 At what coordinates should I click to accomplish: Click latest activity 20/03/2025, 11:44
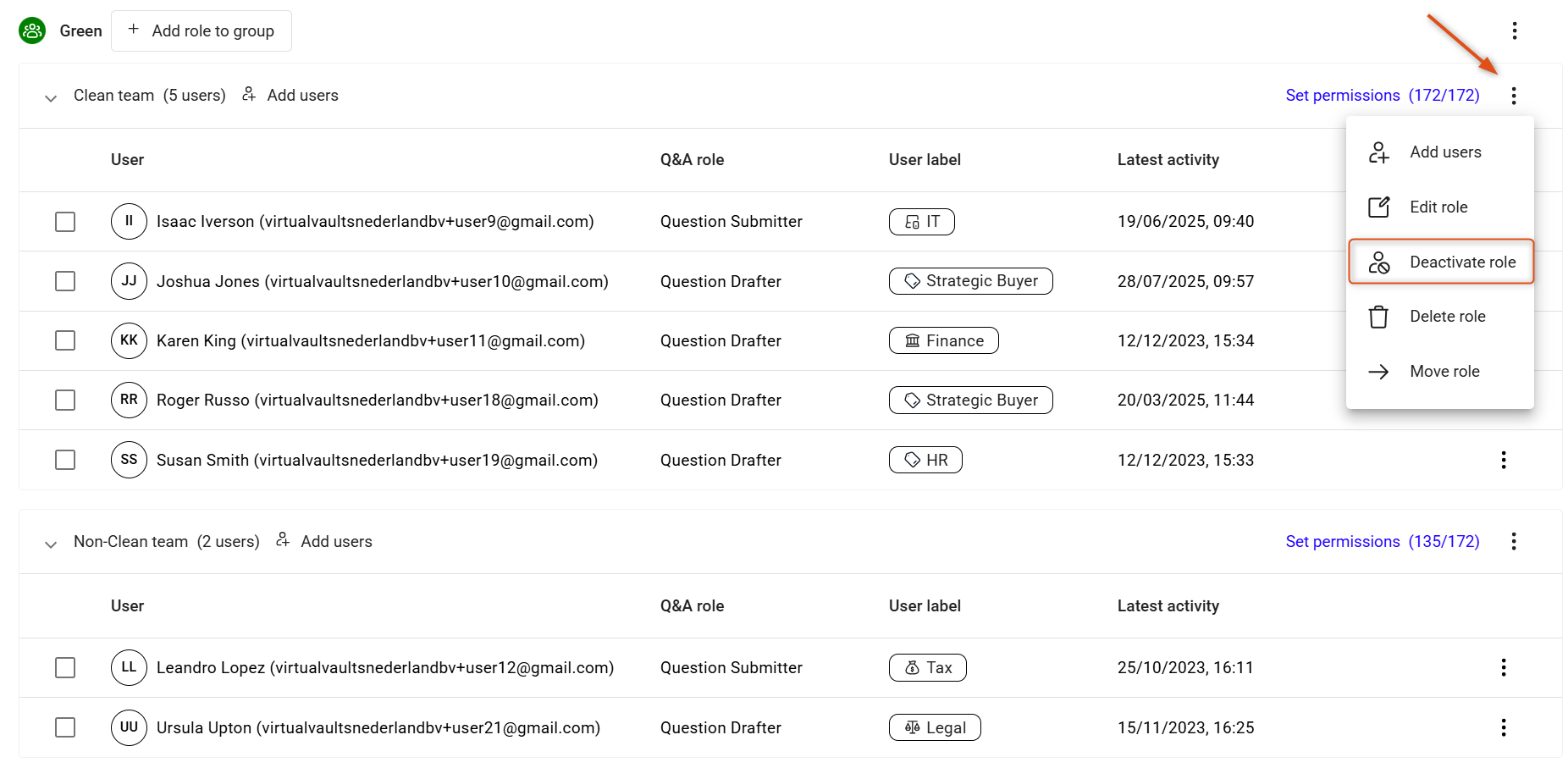(1185, 400)
